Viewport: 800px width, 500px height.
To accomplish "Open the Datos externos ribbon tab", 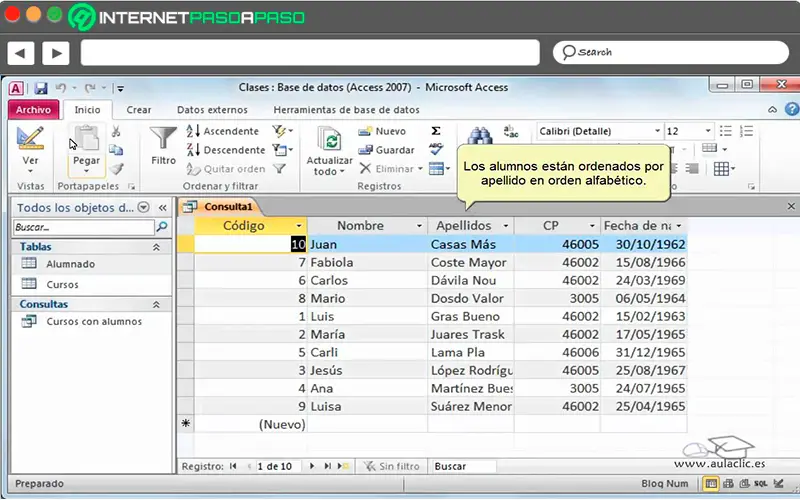I will pyautogui.click(x=212, y=110).
